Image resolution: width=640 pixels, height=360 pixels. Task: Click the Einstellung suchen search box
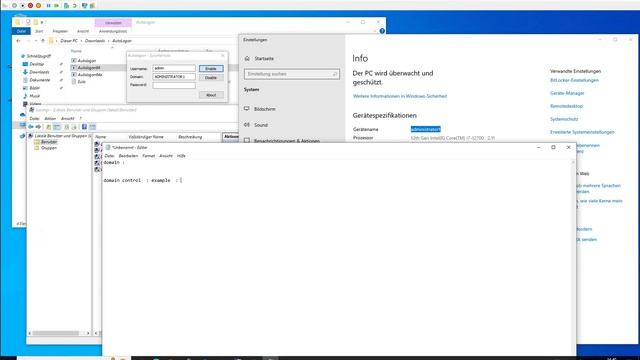click(x=292, y=74)
